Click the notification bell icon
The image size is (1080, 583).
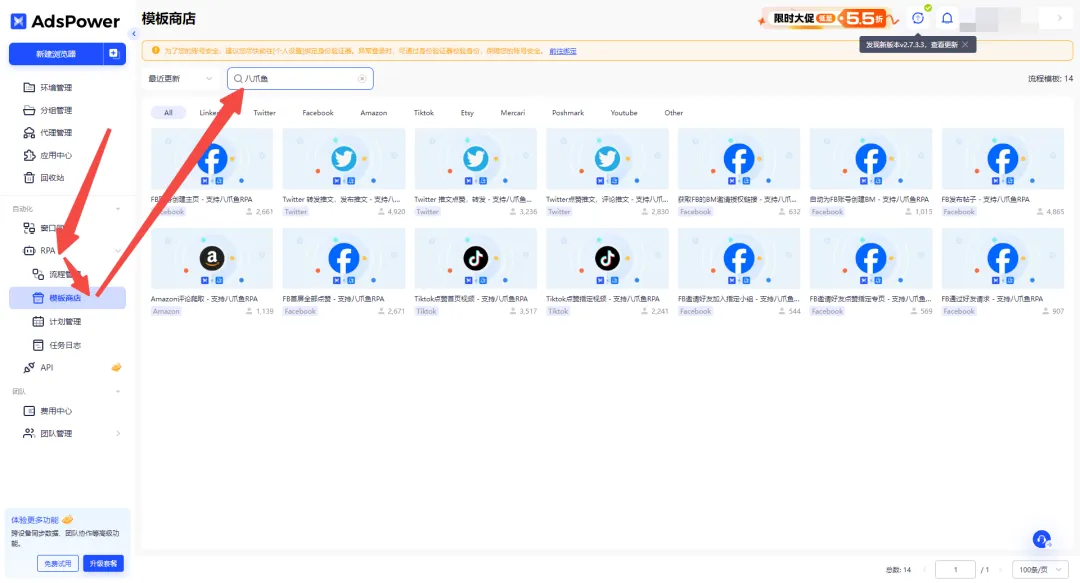[x=947, y=18]
